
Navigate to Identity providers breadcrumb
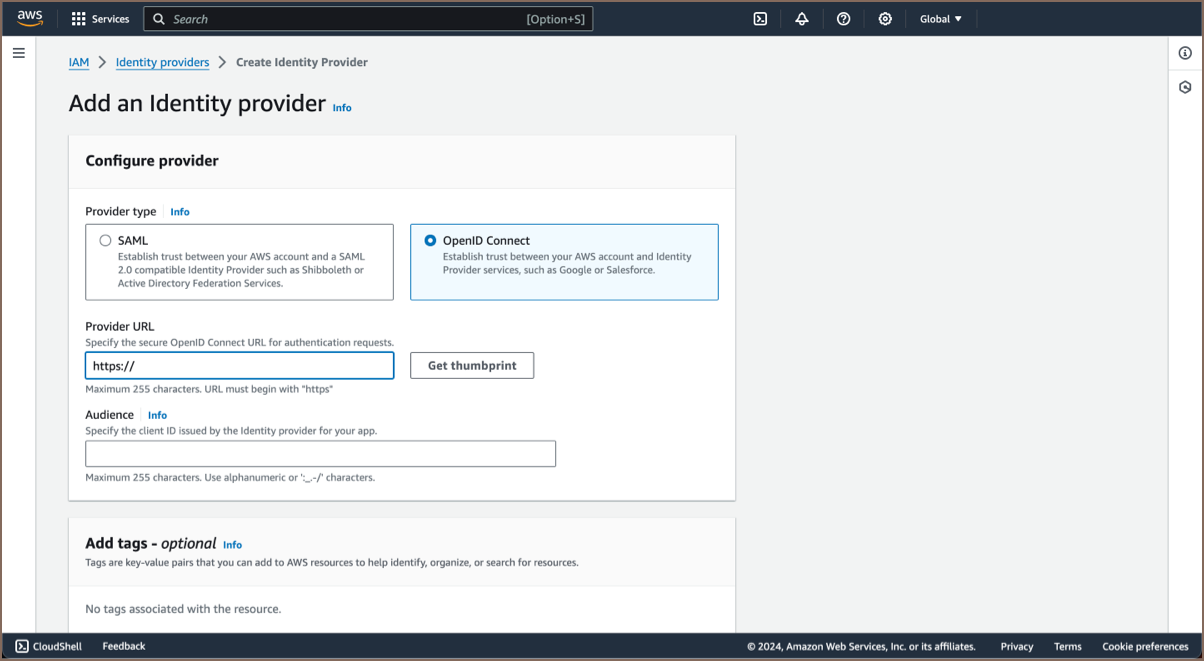pos(162,62)
